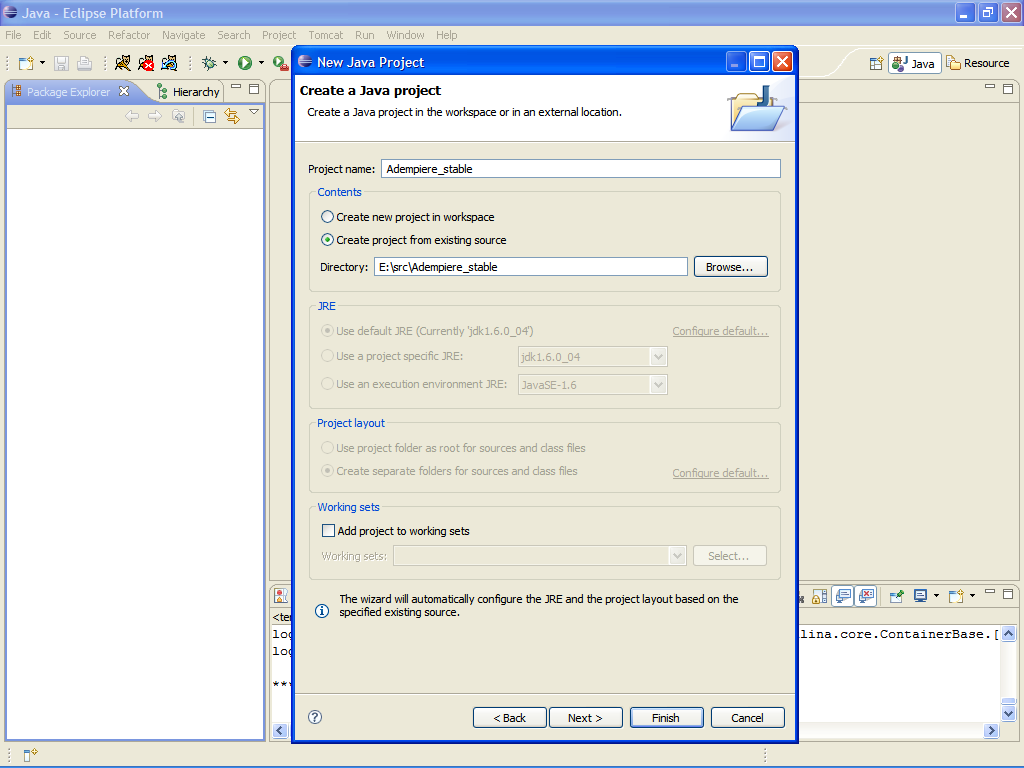The width and height of the screenshot is (1024, 768).
Task: Click the Back arrow in Package Explorer toolbar
Action: click(132, 116)
